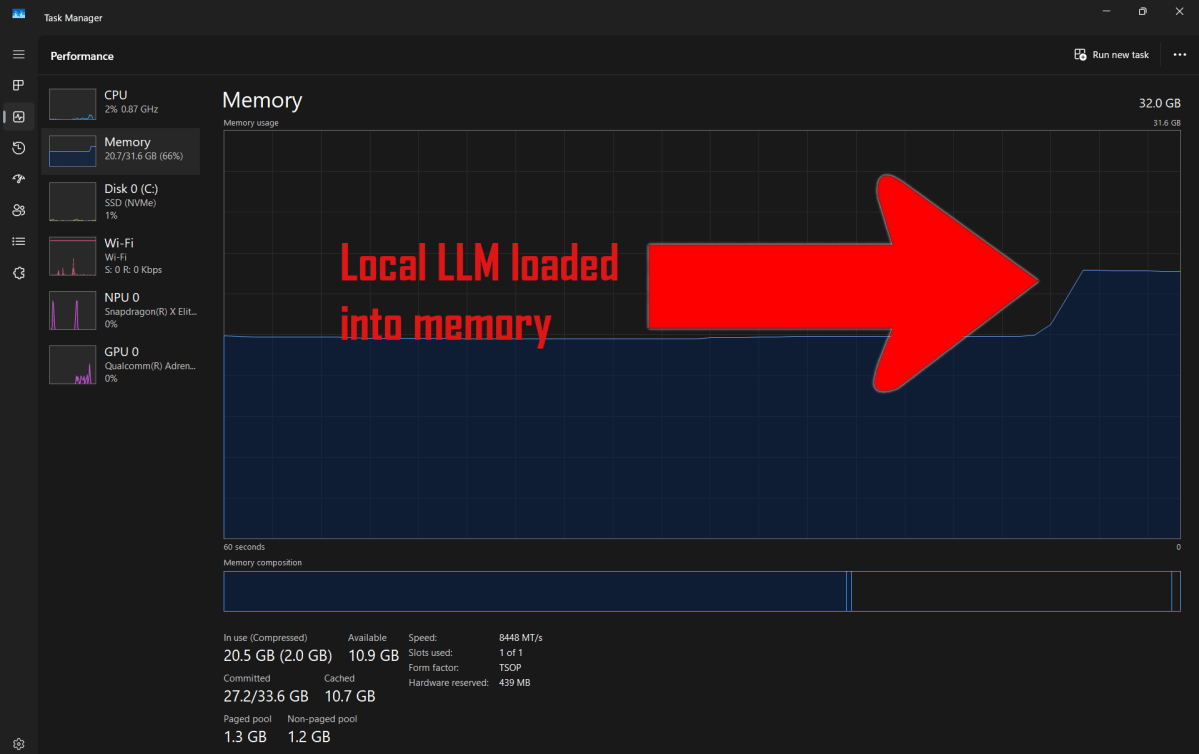Select the Users view icon
Viewport: 1199px width, 754px height.
pyautogui.click(x=18, y=210)
